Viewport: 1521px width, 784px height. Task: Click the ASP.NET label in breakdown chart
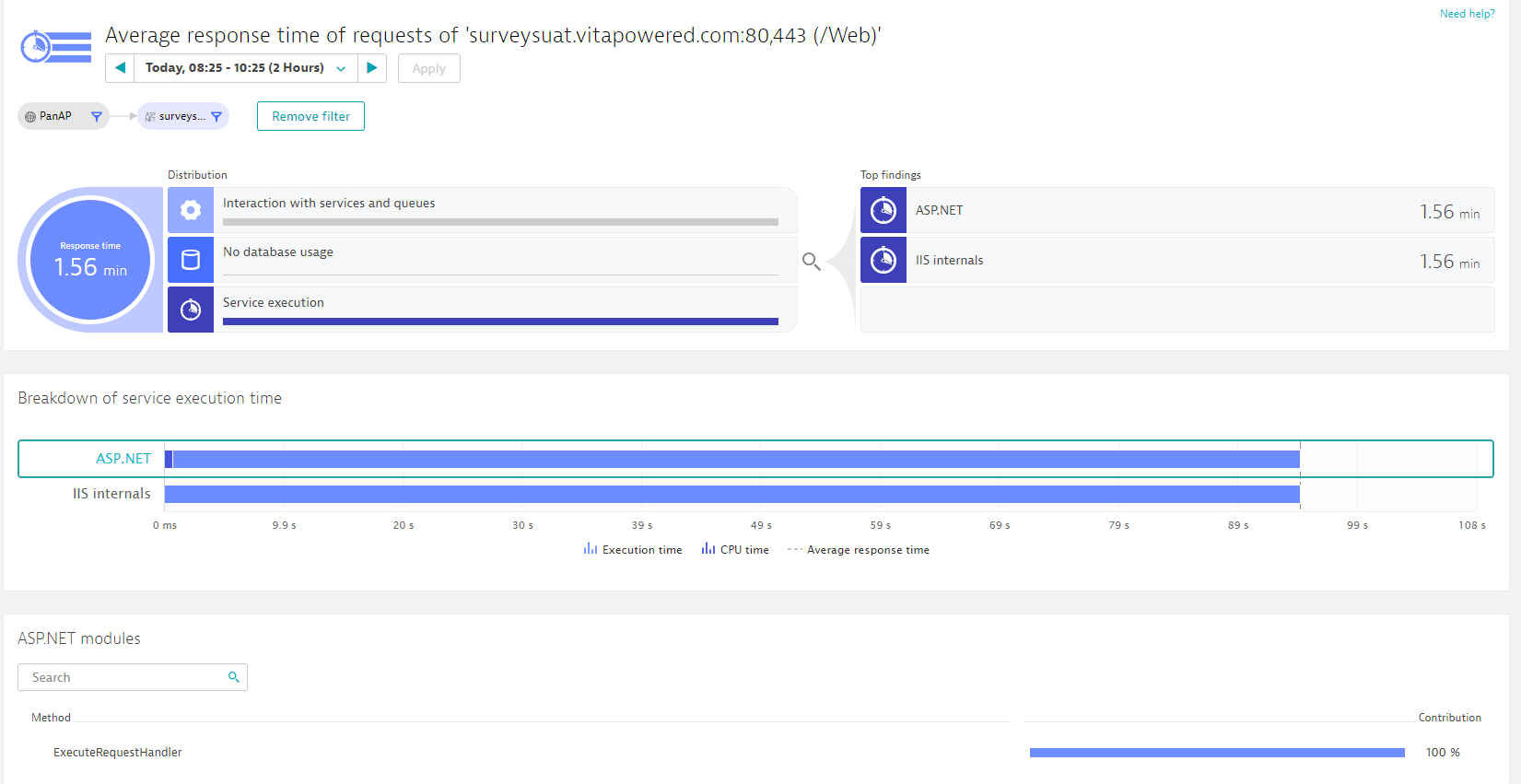[x=123, y=459]
